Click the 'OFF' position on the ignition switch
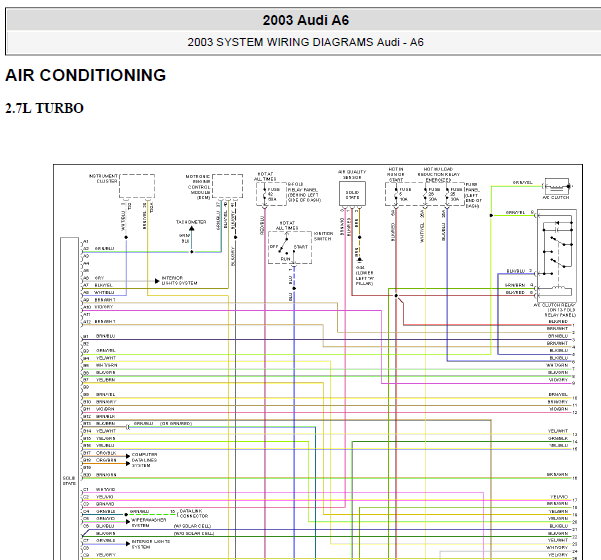Image resolution: width=601 pixels, height=560 pixels. point(274,247)
